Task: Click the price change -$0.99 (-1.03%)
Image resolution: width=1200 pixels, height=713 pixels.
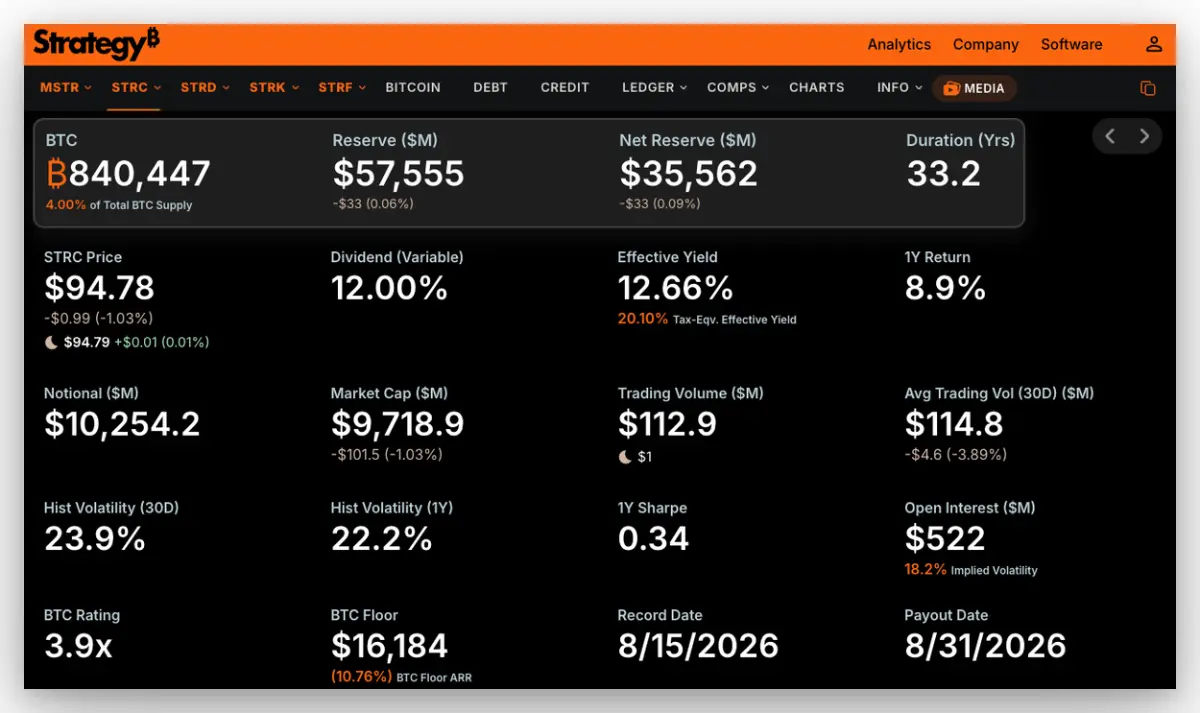Action: 98,319
